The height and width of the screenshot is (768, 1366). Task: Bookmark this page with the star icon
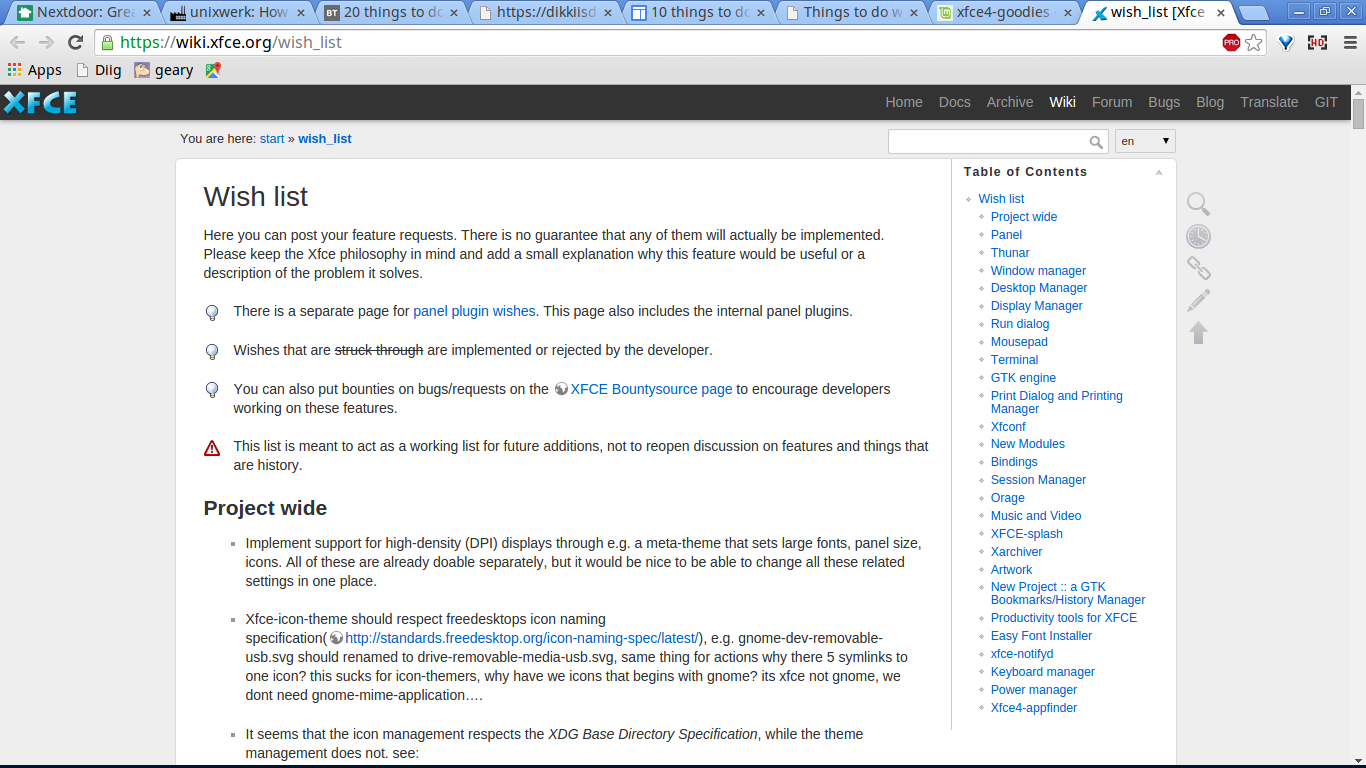click(x=1254, y=43)
